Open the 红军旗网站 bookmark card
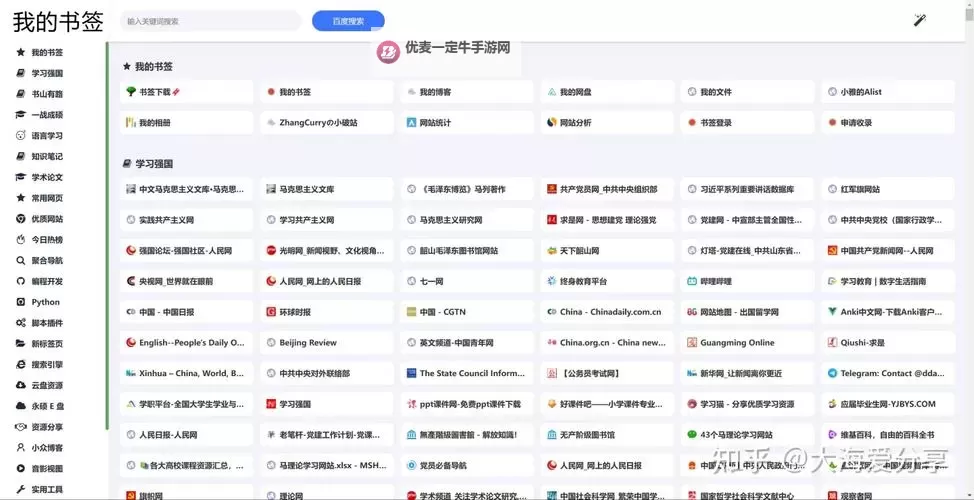 click(x=888, y=189)
